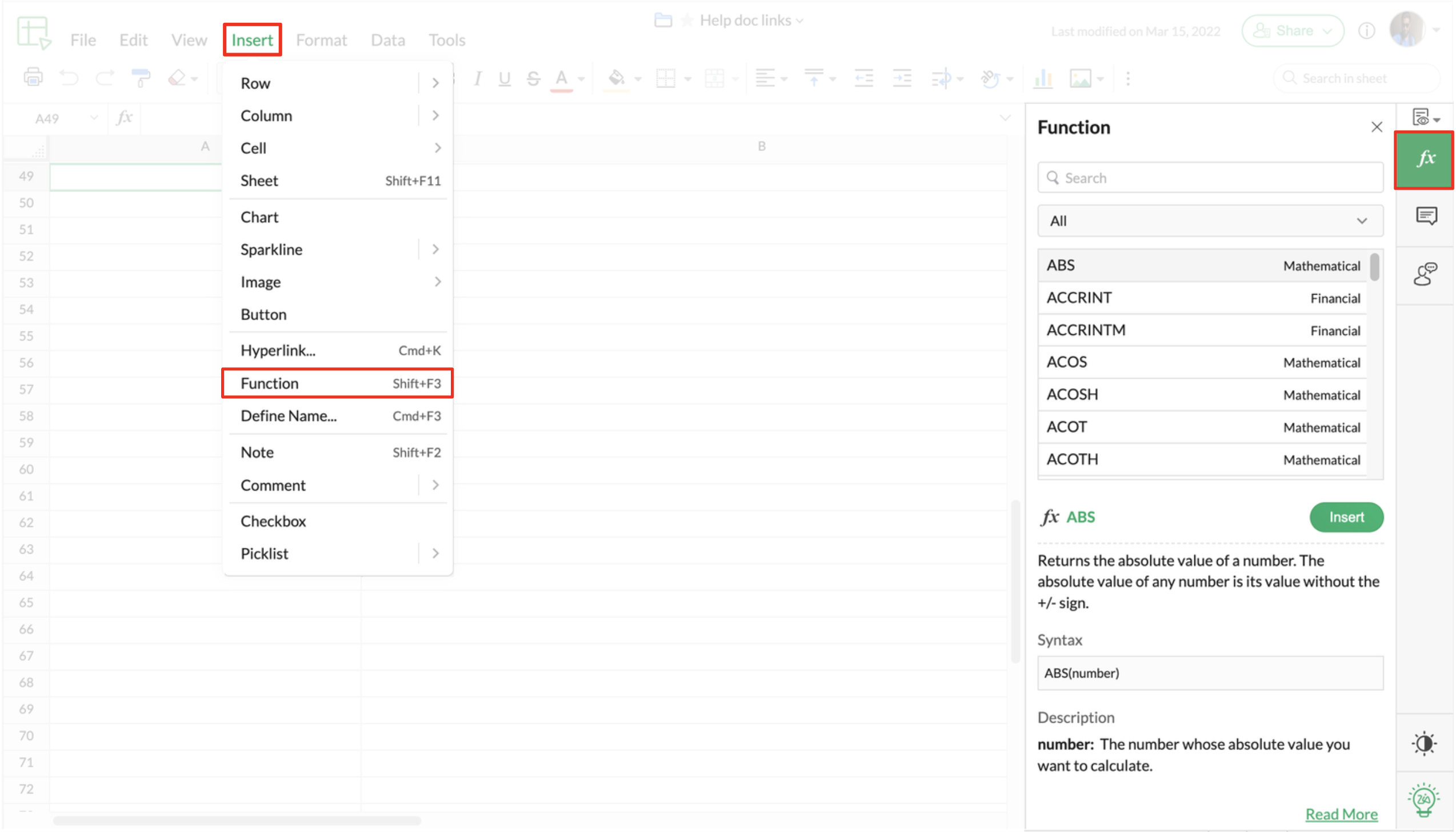Toggle the dark mode contrast icon
Screen dimensions: 1456x833
pyautogui.click(x=1424, y=744)
